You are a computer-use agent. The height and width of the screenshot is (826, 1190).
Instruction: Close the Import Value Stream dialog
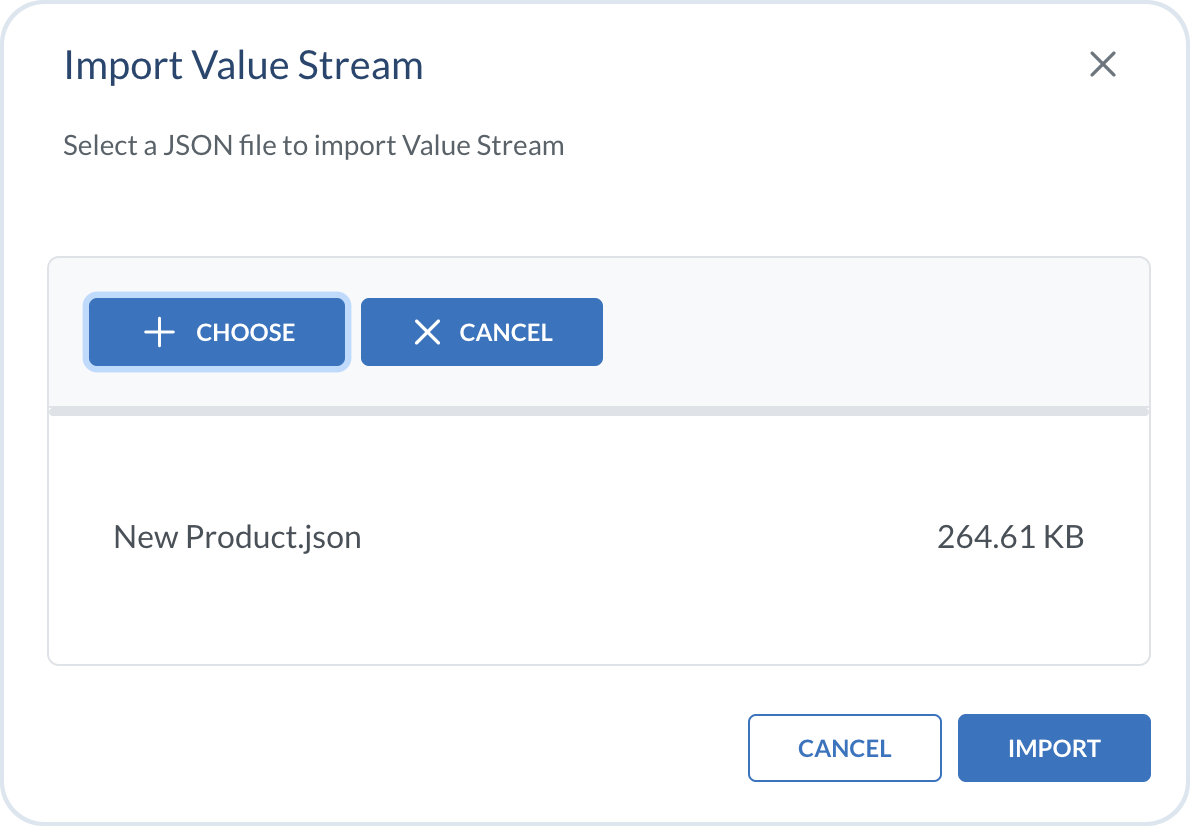(1102, 66)
